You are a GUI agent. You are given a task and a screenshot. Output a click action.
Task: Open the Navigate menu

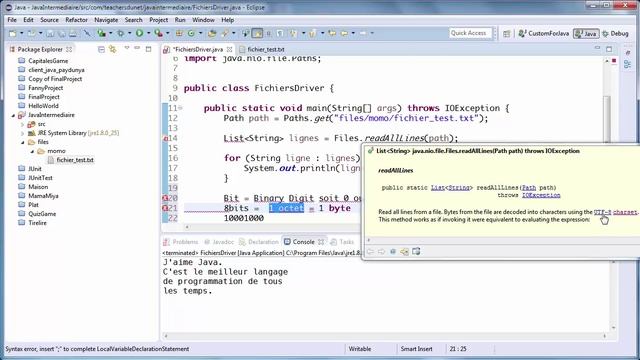pos(106,20)
